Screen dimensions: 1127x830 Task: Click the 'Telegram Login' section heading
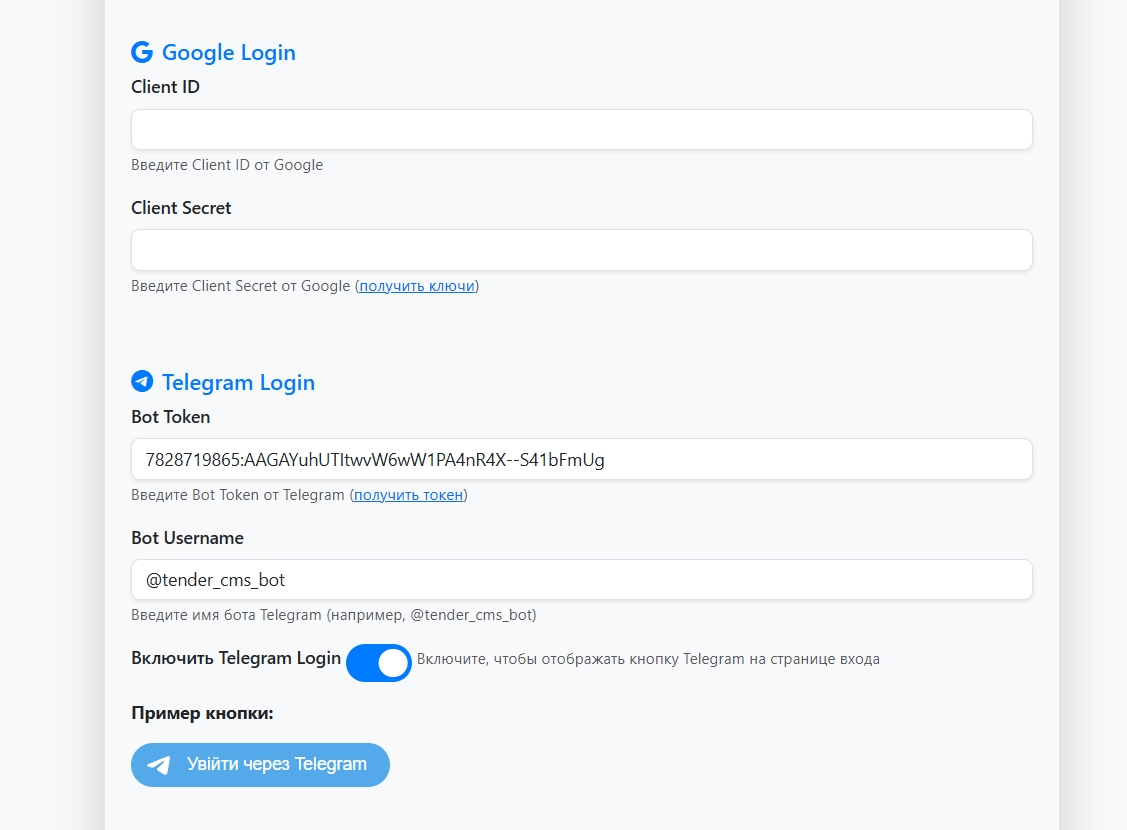(238, 382)
